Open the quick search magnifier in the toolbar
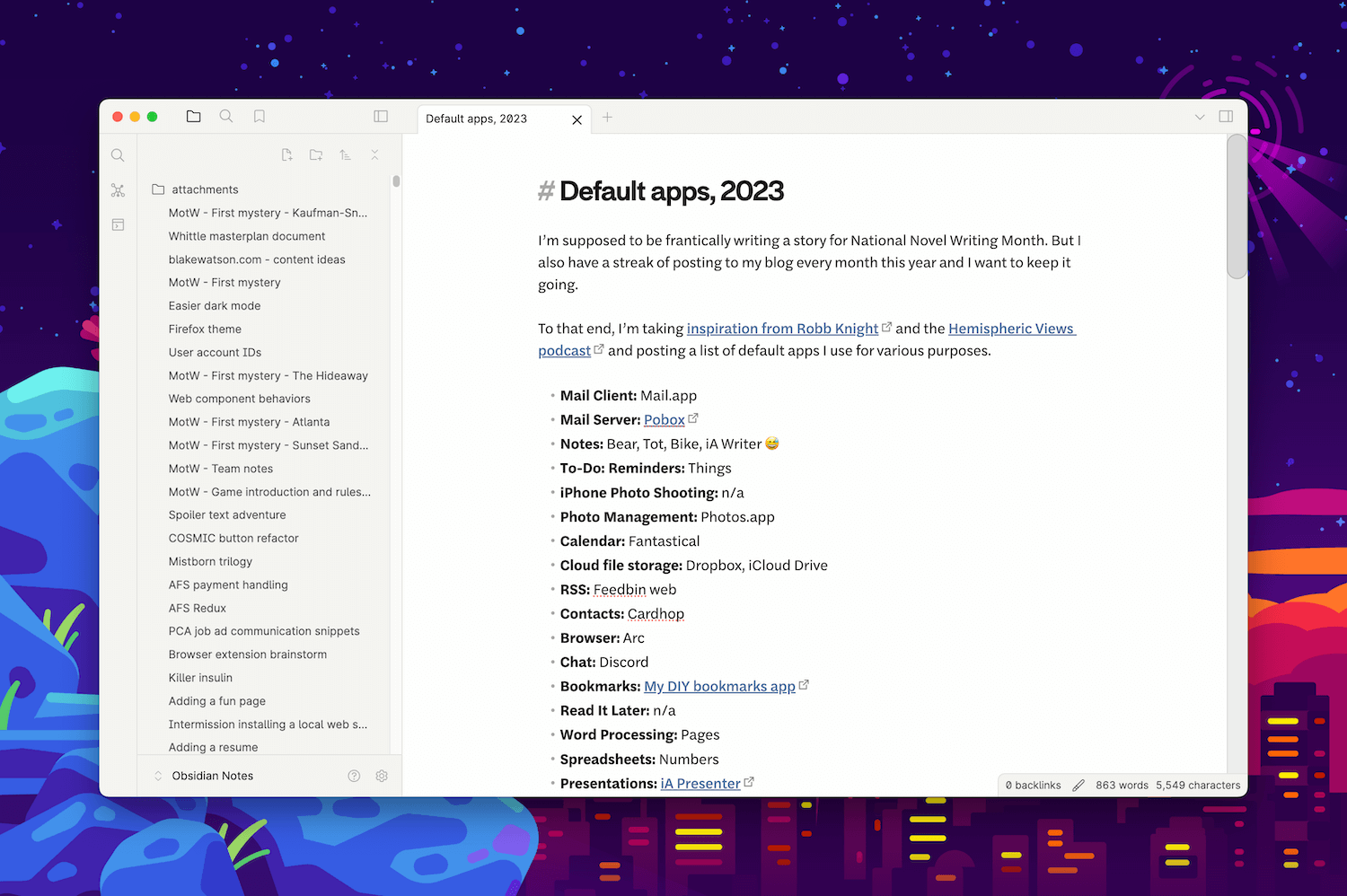Viewport: 1347px width, 896px height. [x=225, y=116]
